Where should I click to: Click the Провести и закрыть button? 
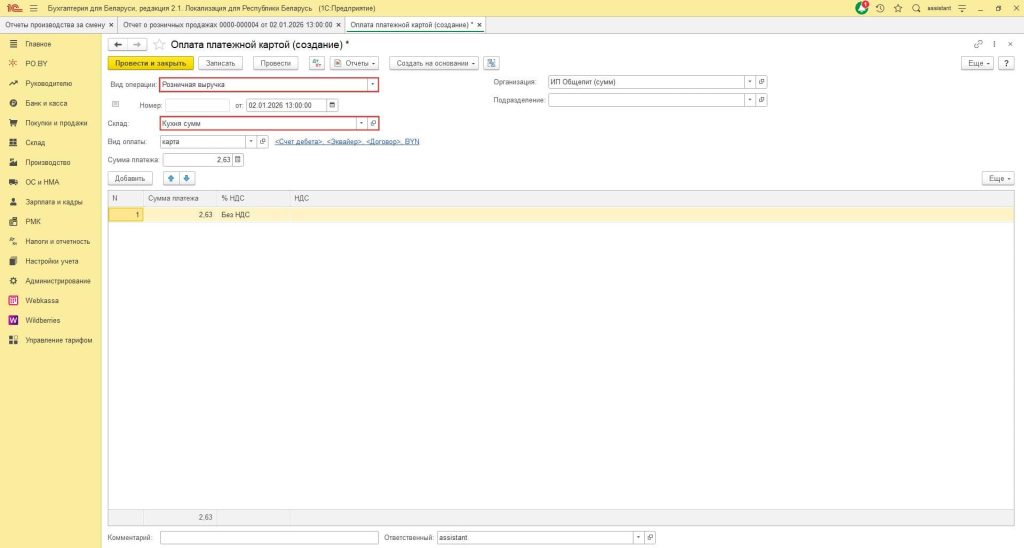(x=150, y=63)
